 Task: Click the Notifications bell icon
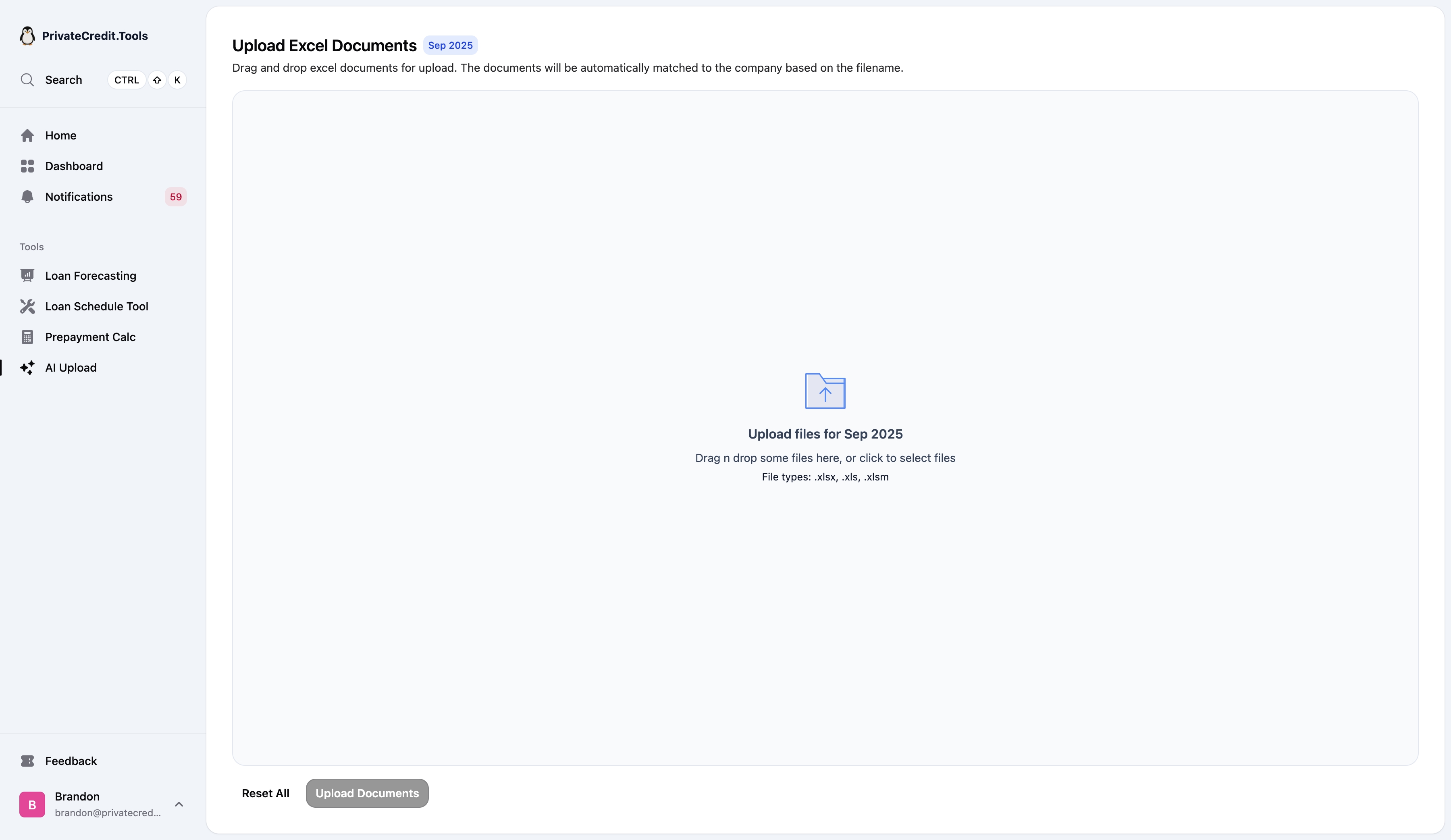click(x=27, y=197)
